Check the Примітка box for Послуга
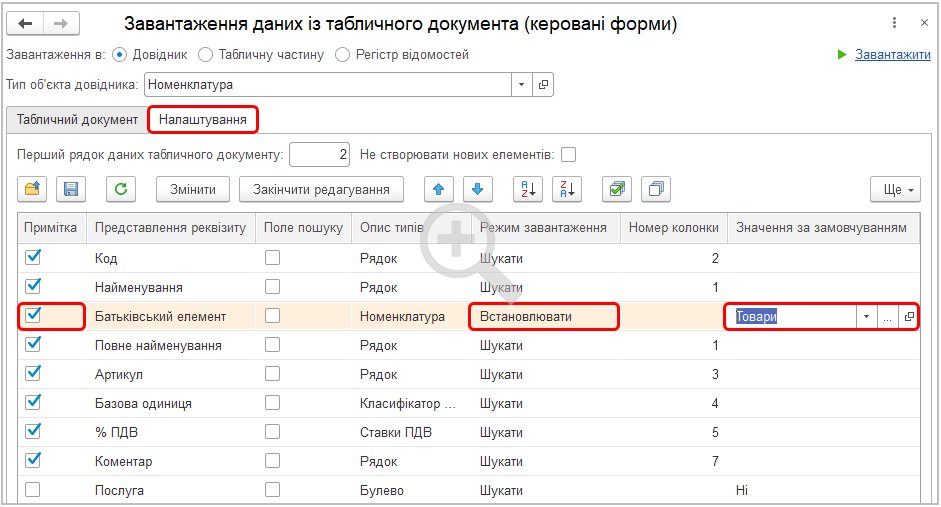941x507 pixels. (x=33, y=490)
